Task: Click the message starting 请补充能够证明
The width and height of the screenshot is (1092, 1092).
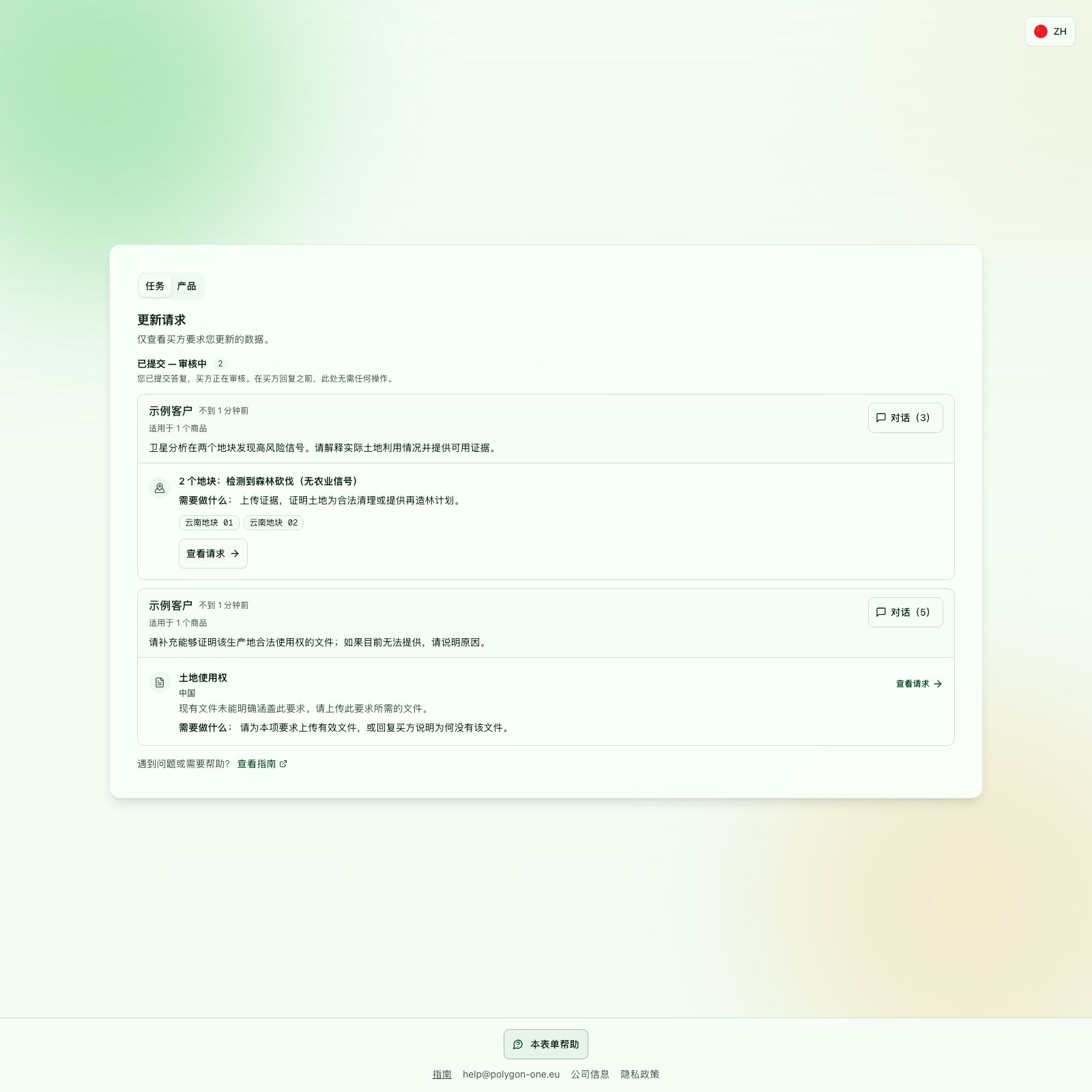Action: [319, 642]
